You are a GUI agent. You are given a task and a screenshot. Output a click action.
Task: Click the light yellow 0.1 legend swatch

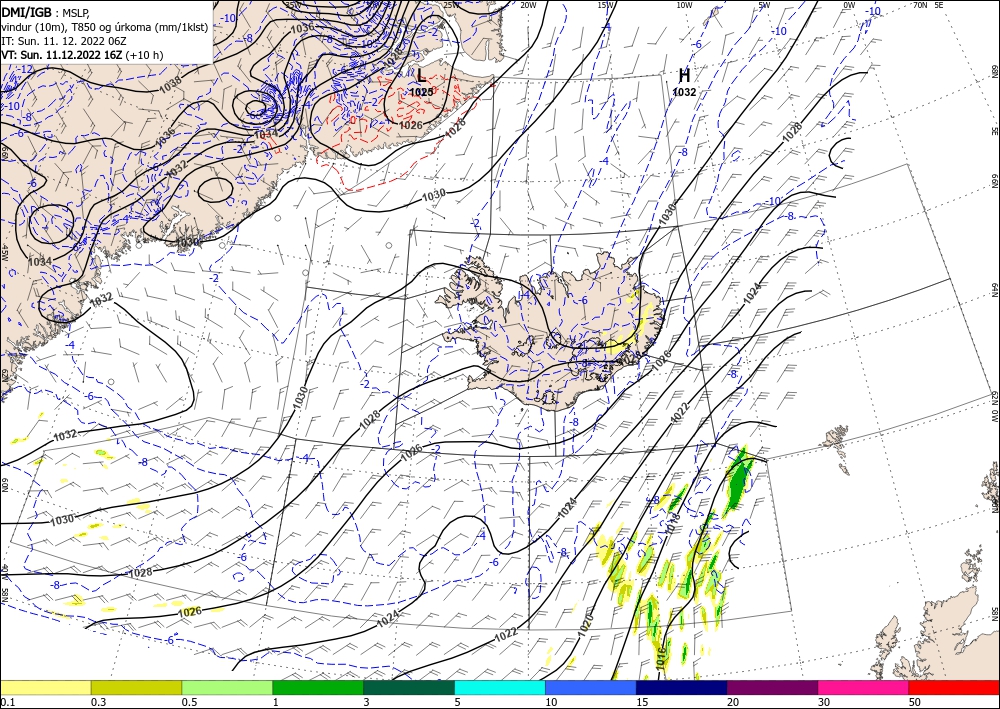tap(45, 687)
